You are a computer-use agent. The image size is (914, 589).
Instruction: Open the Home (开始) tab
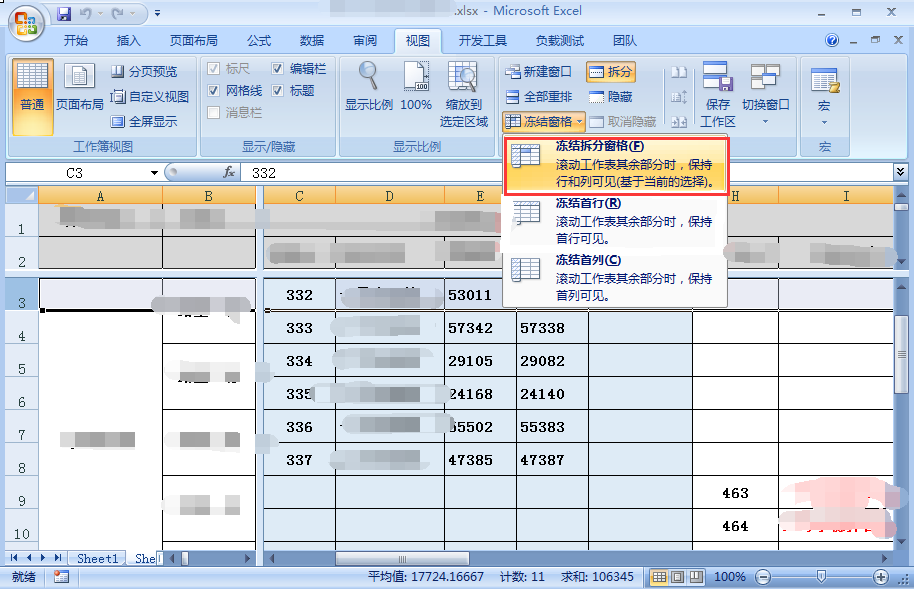[76, 40]
